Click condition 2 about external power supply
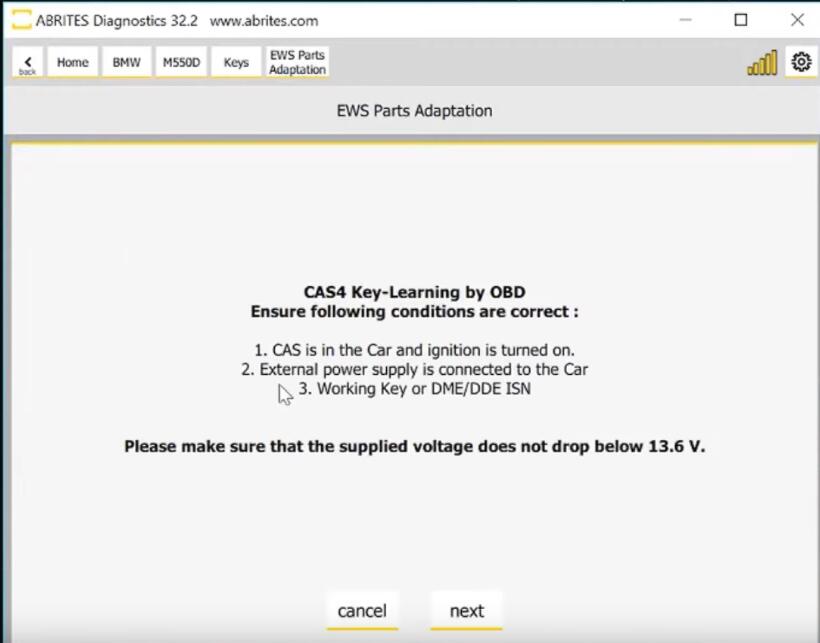Image resolution: width=820 pixels, height=643 pixels. (414, 370)
